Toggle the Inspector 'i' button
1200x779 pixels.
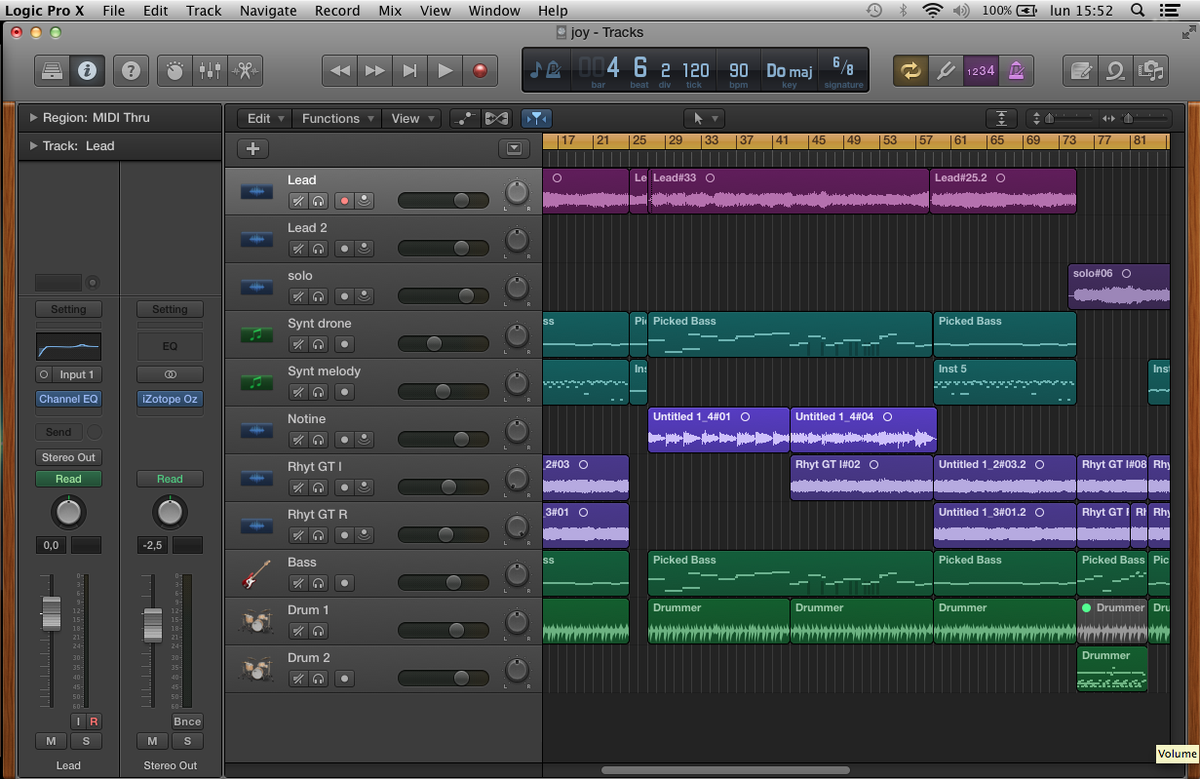(x=87, y=71)
